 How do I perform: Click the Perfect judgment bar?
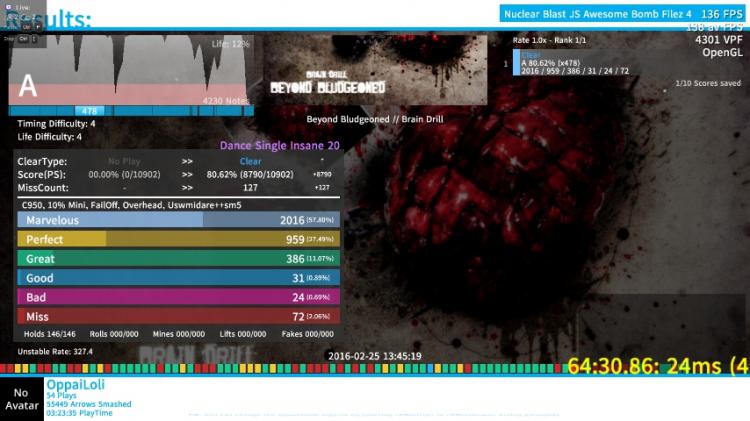tap(178, 239)
